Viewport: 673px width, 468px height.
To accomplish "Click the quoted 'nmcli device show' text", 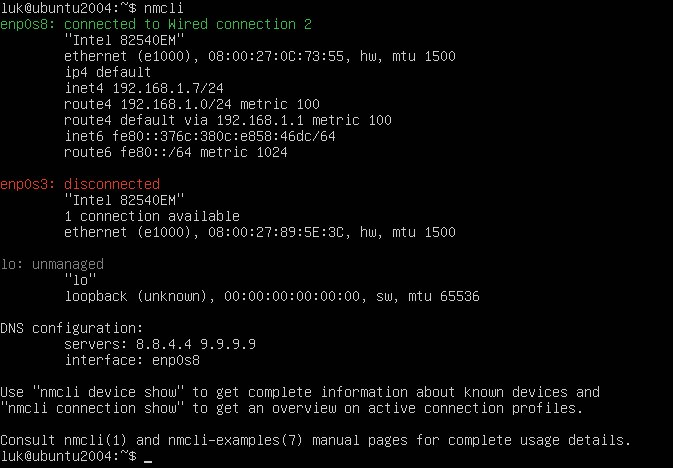I will click(x=108, y=392).
